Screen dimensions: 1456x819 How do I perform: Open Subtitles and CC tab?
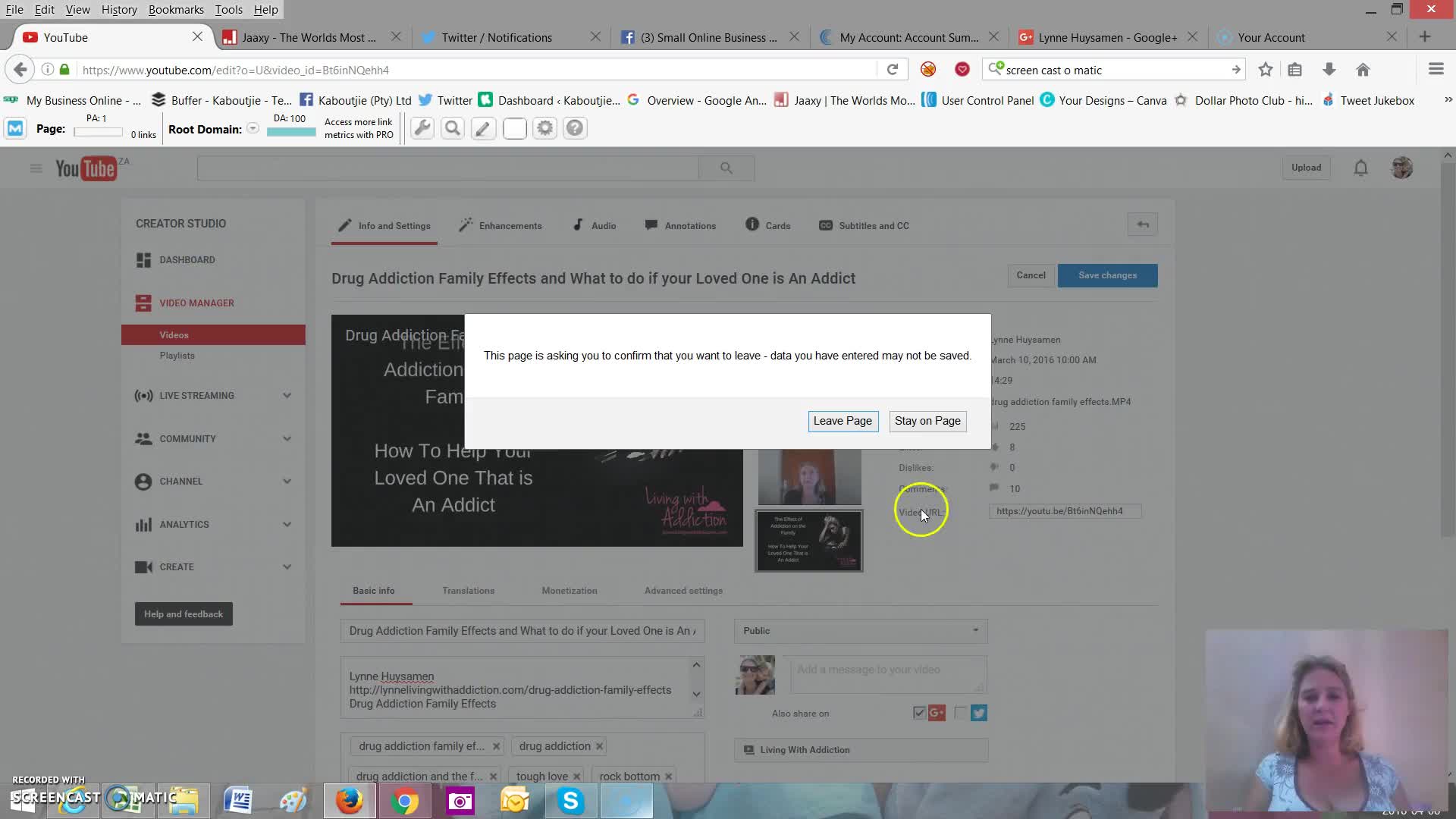pos(864,225)
